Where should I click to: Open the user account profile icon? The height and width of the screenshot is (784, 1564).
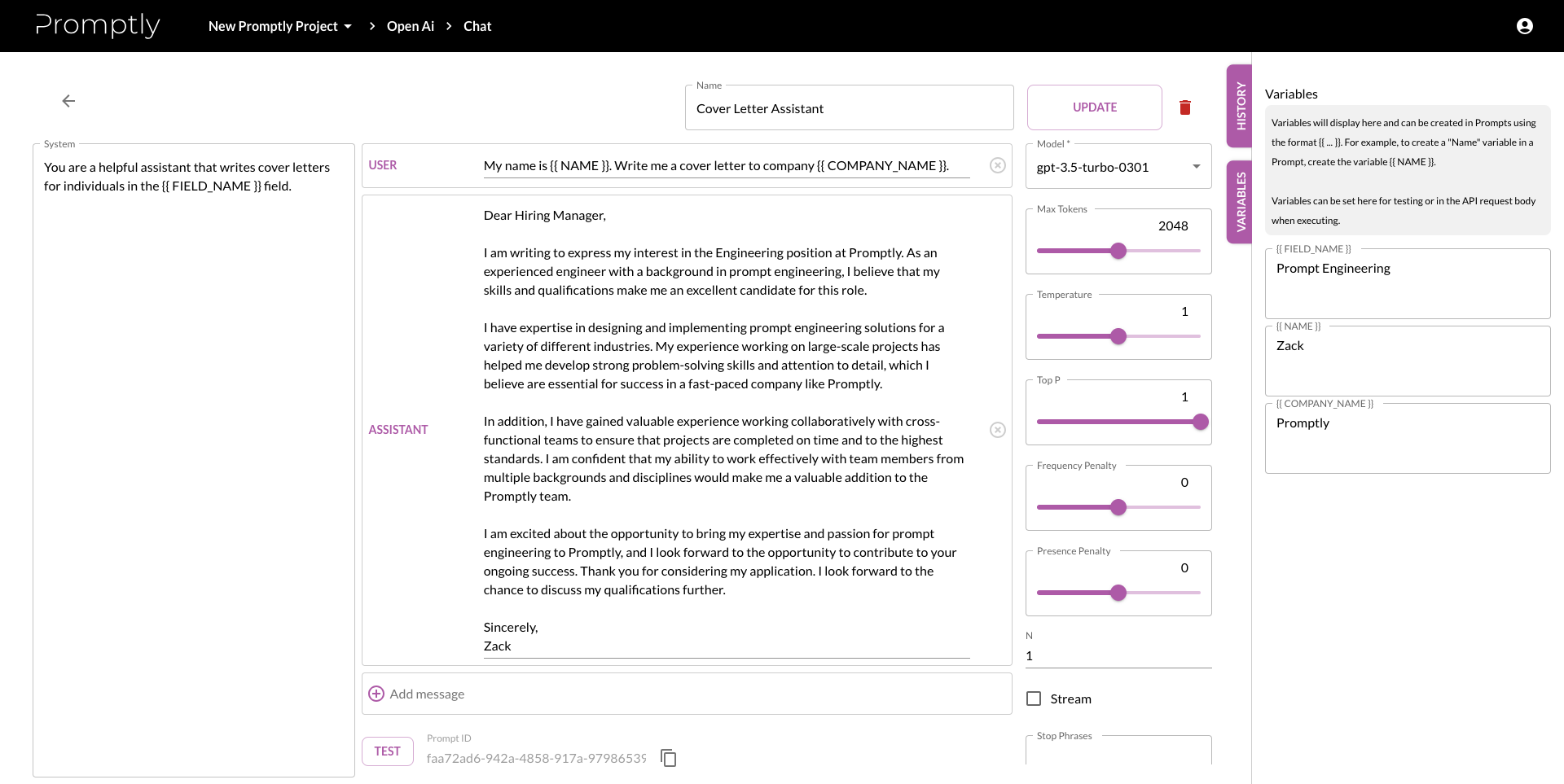1525,26
